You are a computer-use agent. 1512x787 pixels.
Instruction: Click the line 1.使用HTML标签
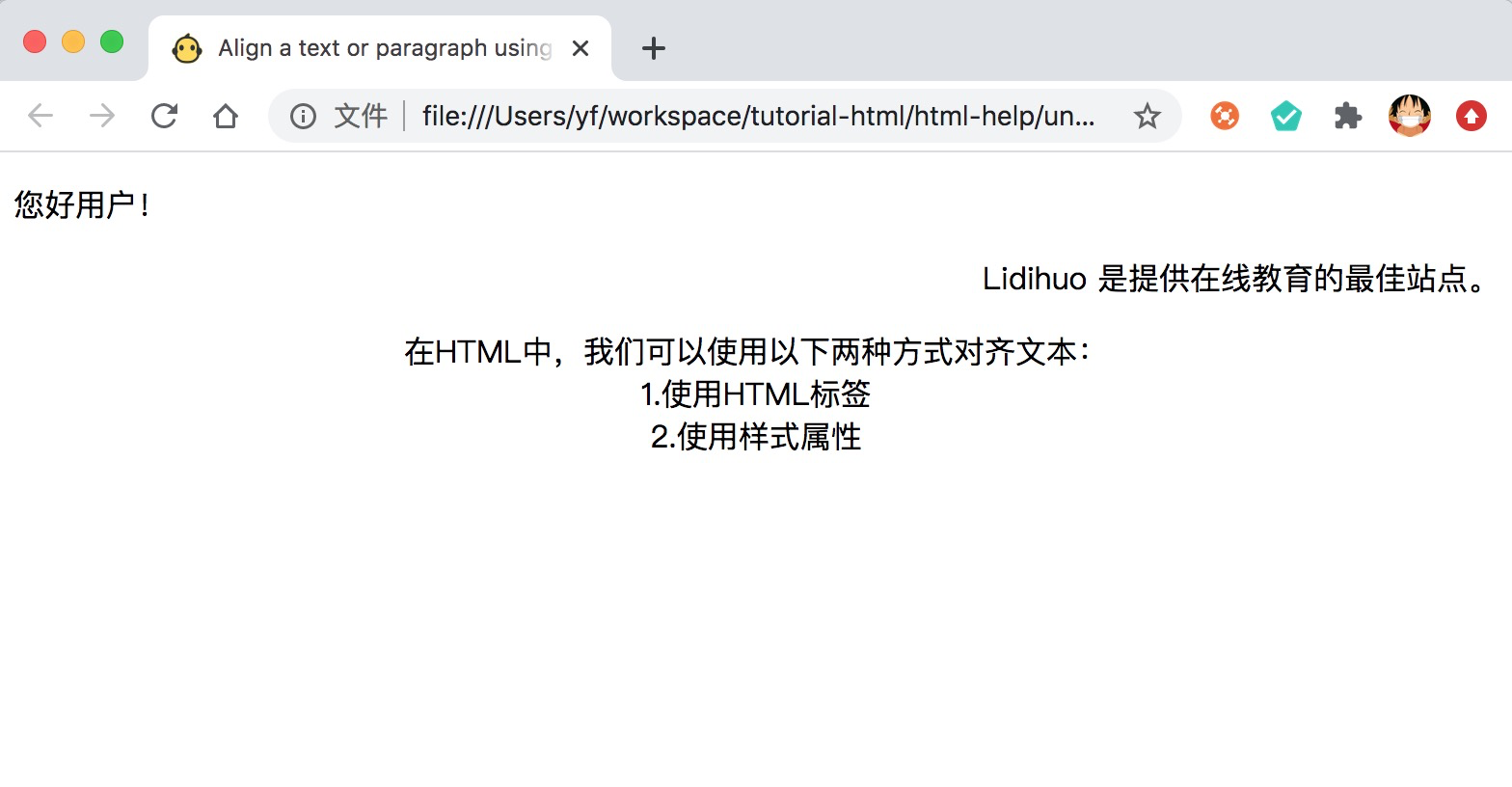click(756, 394)
